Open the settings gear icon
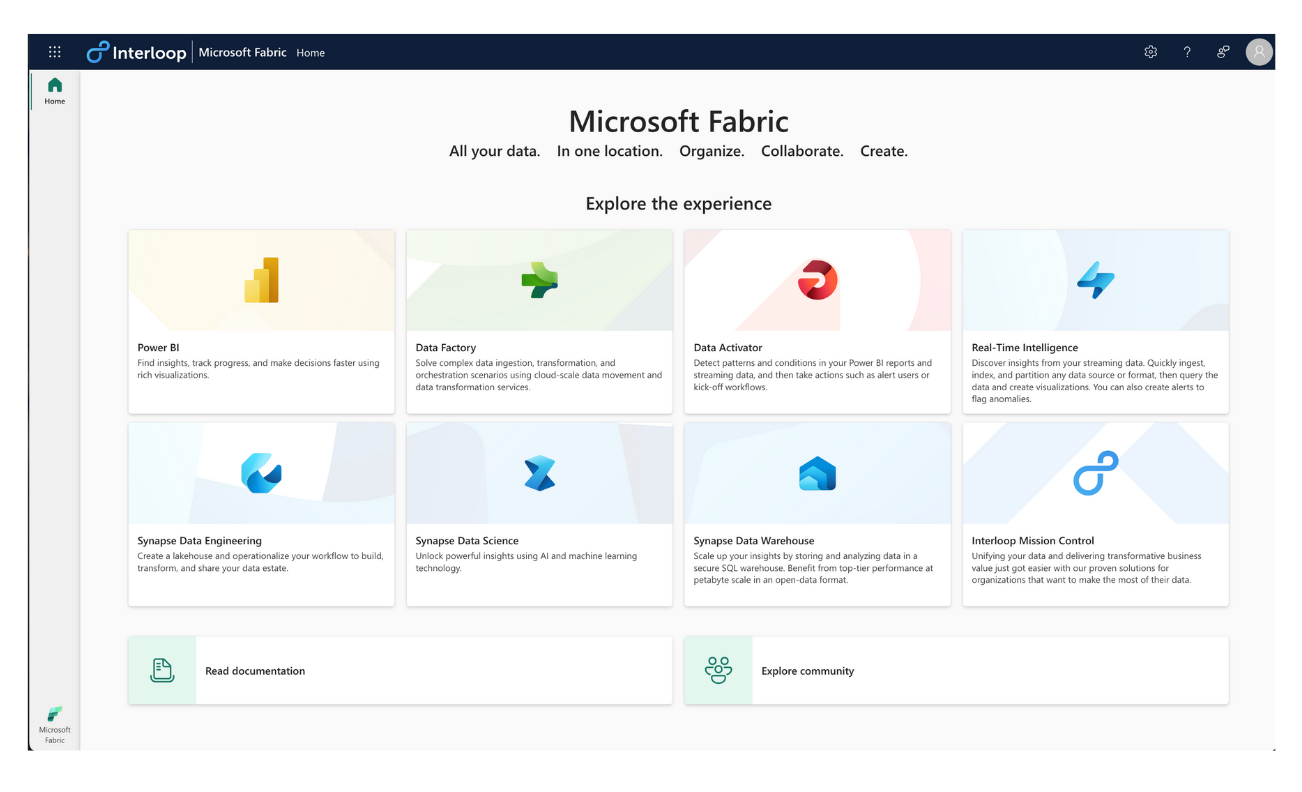Viewport: 1302px width, 792px height. click(1150, 52)
